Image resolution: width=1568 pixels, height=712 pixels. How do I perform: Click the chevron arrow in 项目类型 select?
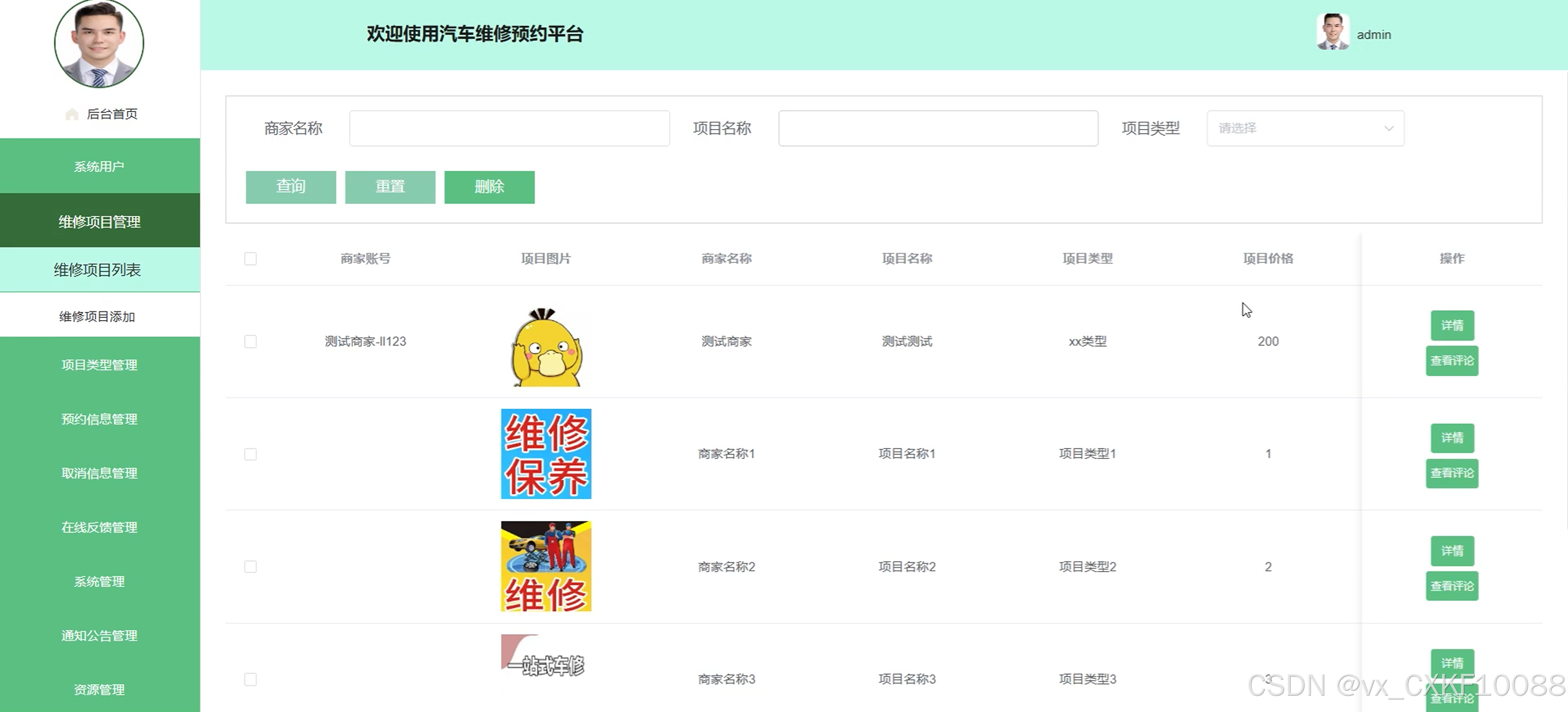(x=1388, y=128)
